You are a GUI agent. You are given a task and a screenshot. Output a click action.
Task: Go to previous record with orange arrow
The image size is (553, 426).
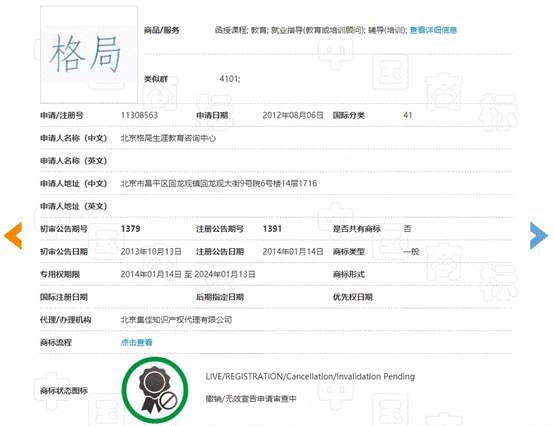[13, 236]
